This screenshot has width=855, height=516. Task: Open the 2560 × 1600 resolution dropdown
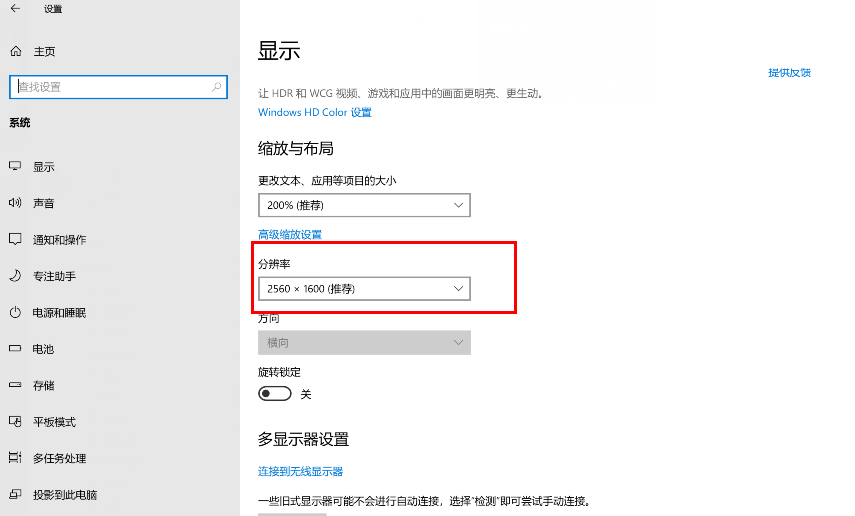coord(364,289)
